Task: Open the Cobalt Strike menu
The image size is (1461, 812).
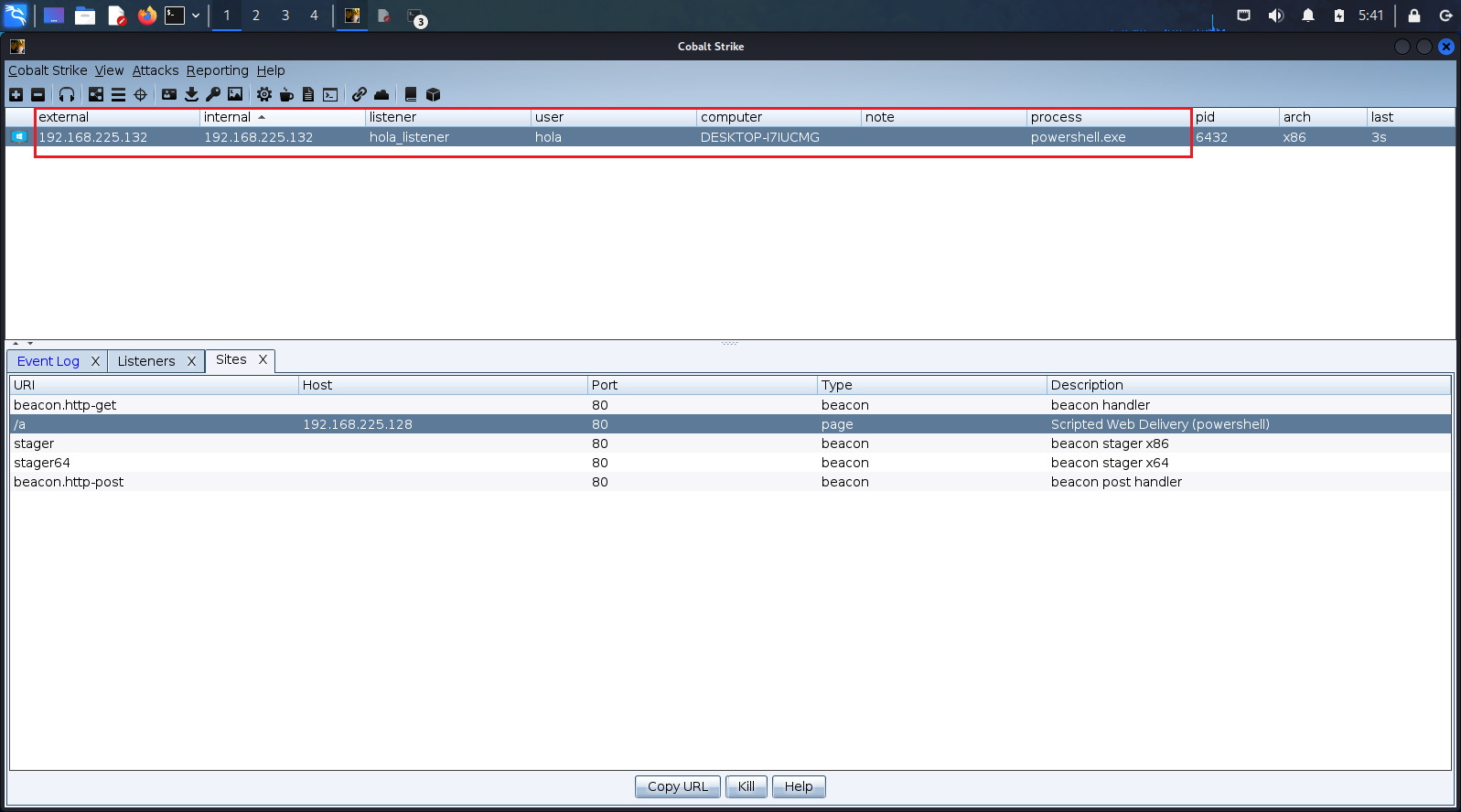Action: pyautogui.click(x=48, y=70)
